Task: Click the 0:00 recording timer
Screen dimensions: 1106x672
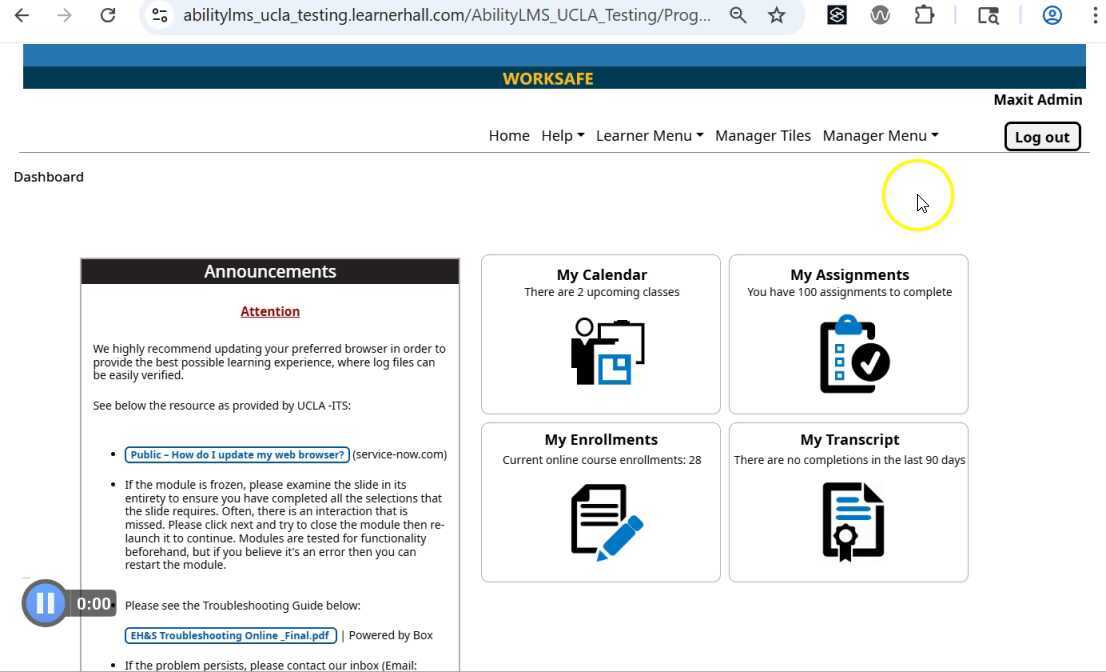Action: (x=93, y=604)
